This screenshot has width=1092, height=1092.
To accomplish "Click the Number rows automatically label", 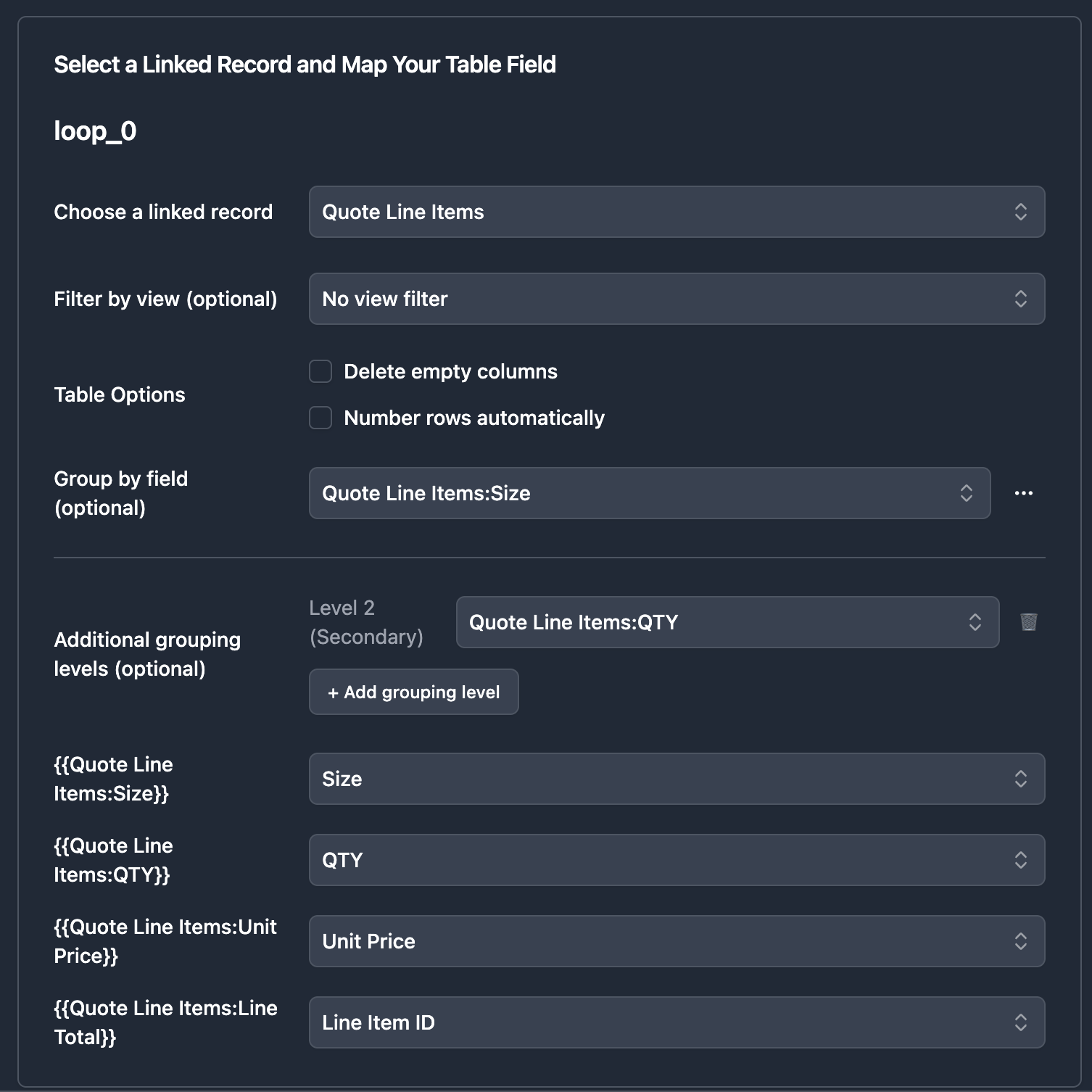I will point(473,418).
